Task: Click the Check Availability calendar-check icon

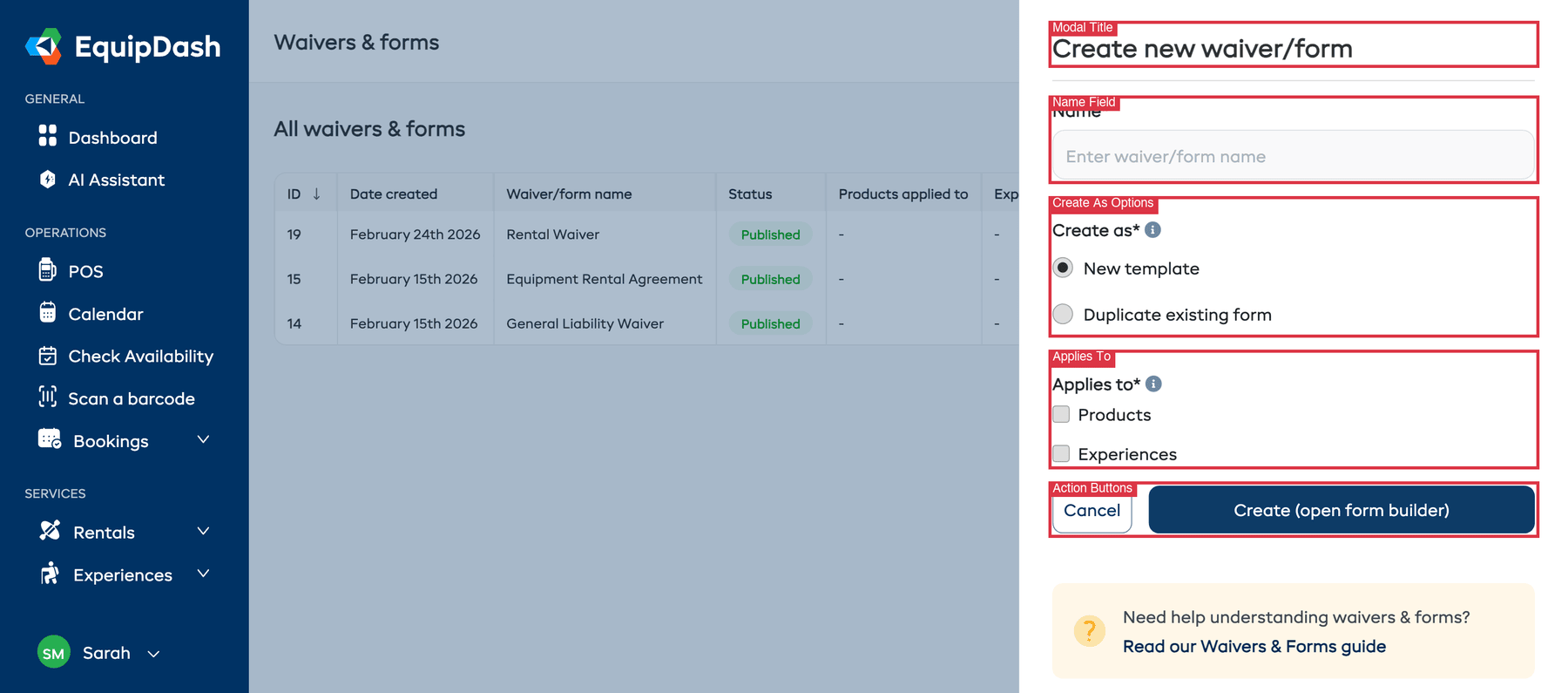Action: pos(48,356)
